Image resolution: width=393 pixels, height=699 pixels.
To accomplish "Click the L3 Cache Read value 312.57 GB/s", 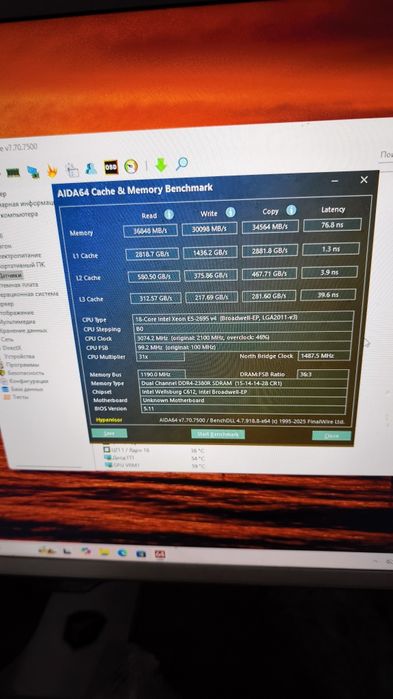I will [156, 298].
